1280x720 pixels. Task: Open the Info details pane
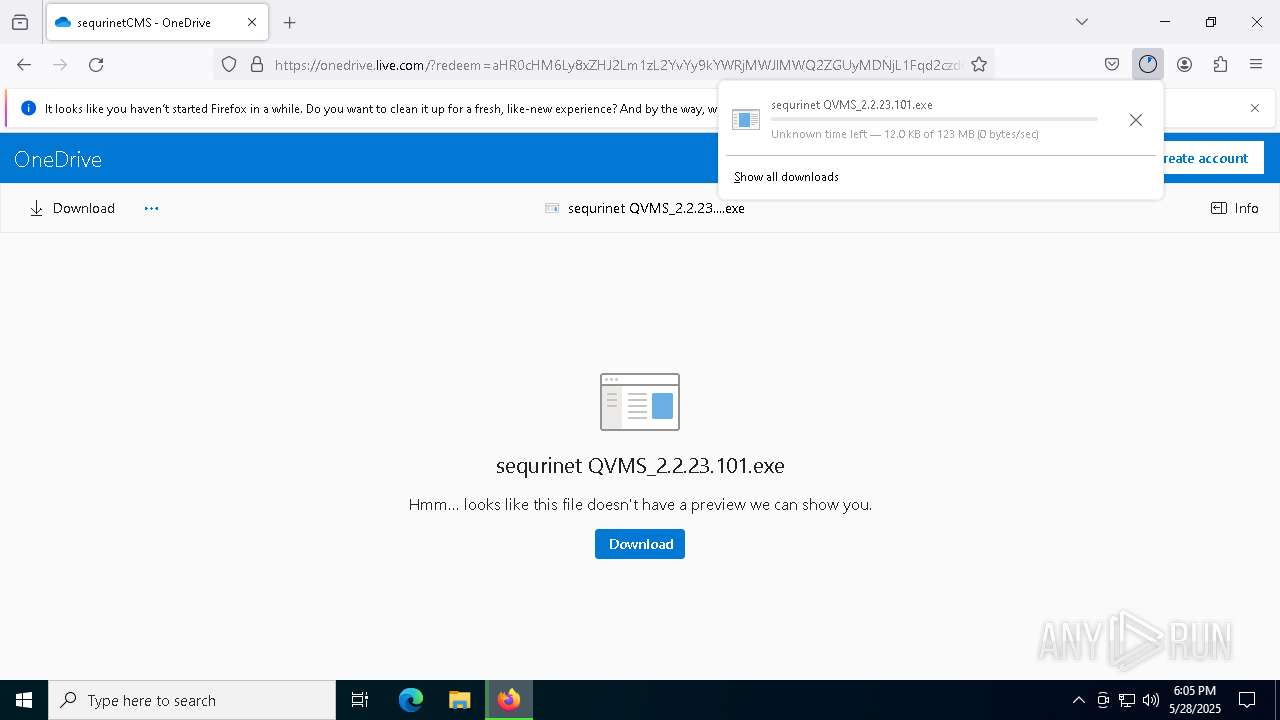pos(1235,208)
